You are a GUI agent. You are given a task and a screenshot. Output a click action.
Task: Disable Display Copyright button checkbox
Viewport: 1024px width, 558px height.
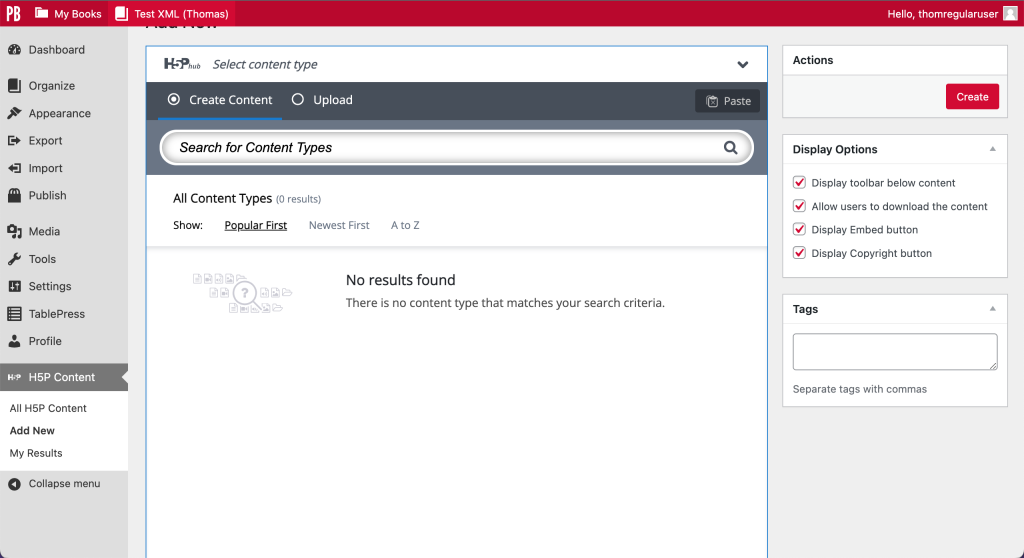(x=799, y=253)
